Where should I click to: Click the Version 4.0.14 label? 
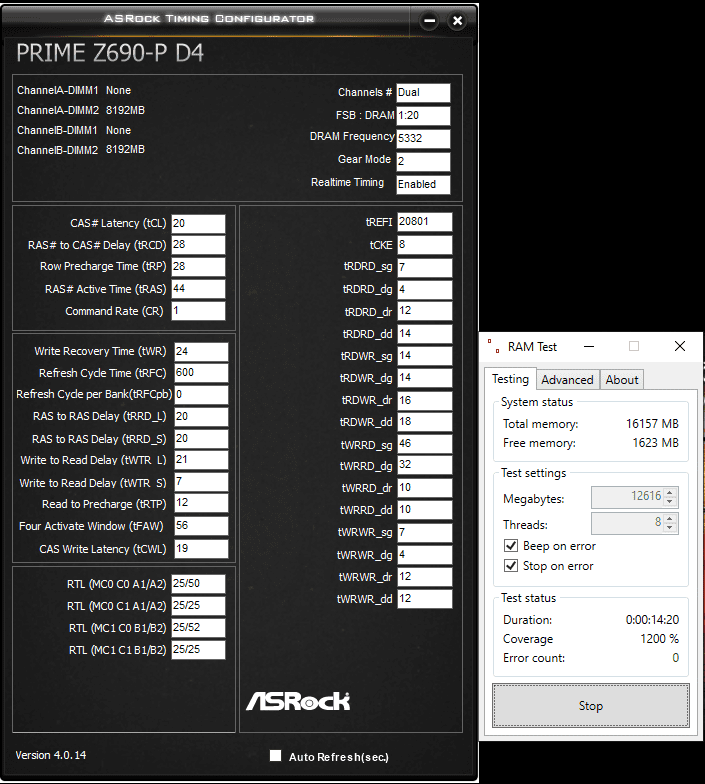coord(50,755)
